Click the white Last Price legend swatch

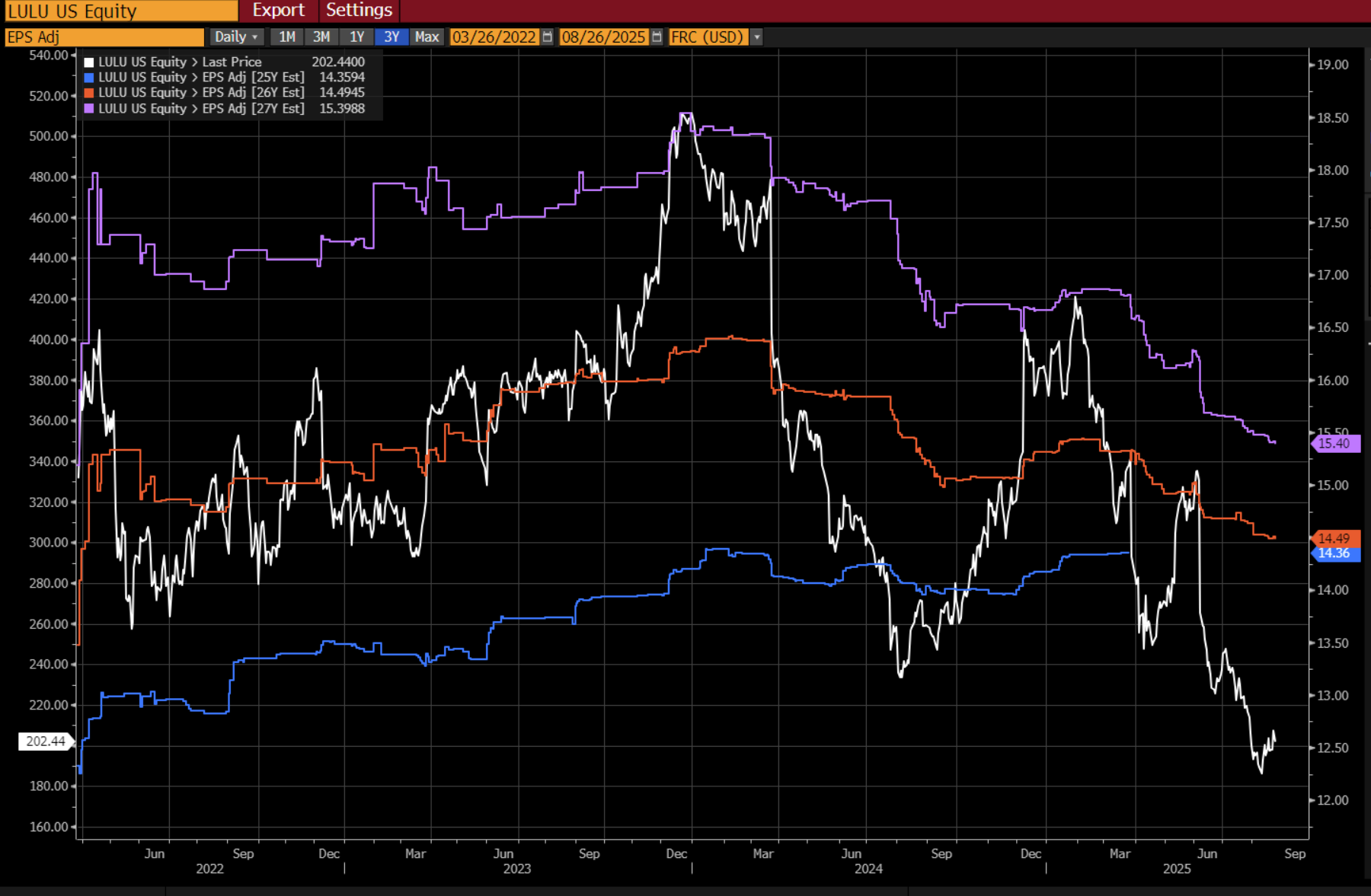[89, 62]
